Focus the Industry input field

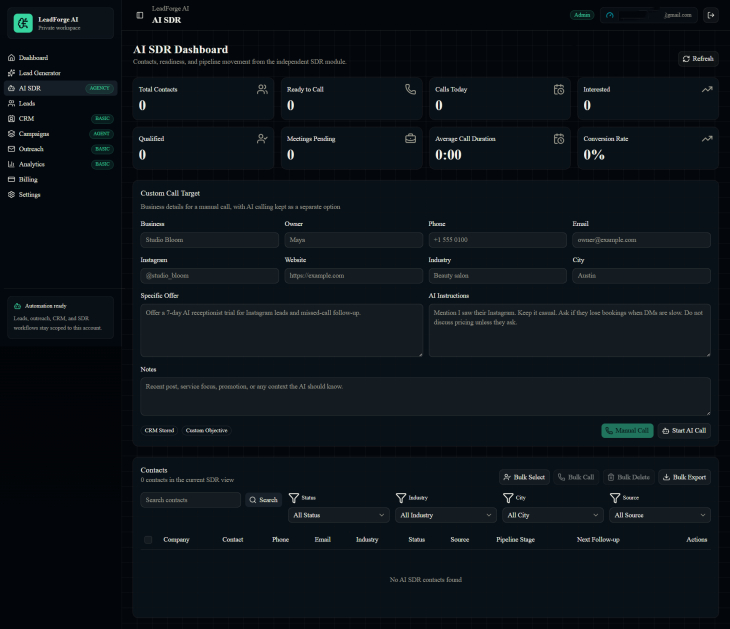(498, 276)
